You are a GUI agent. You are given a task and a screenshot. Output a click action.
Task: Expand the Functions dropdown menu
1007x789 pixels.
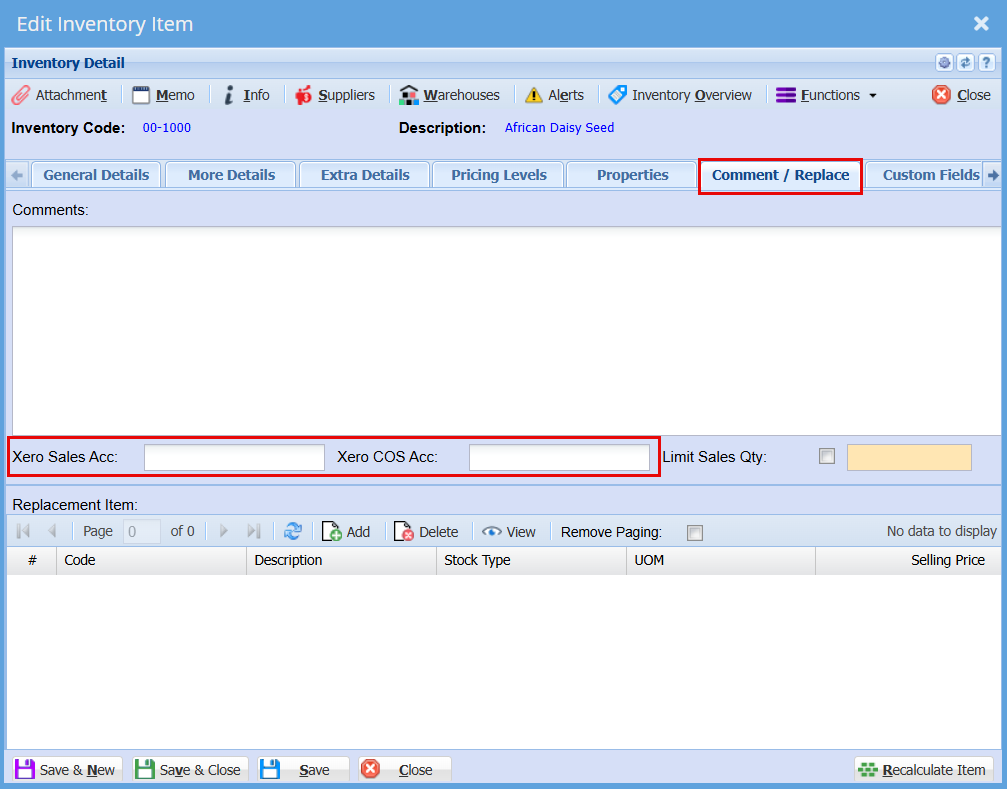(826, 95)
